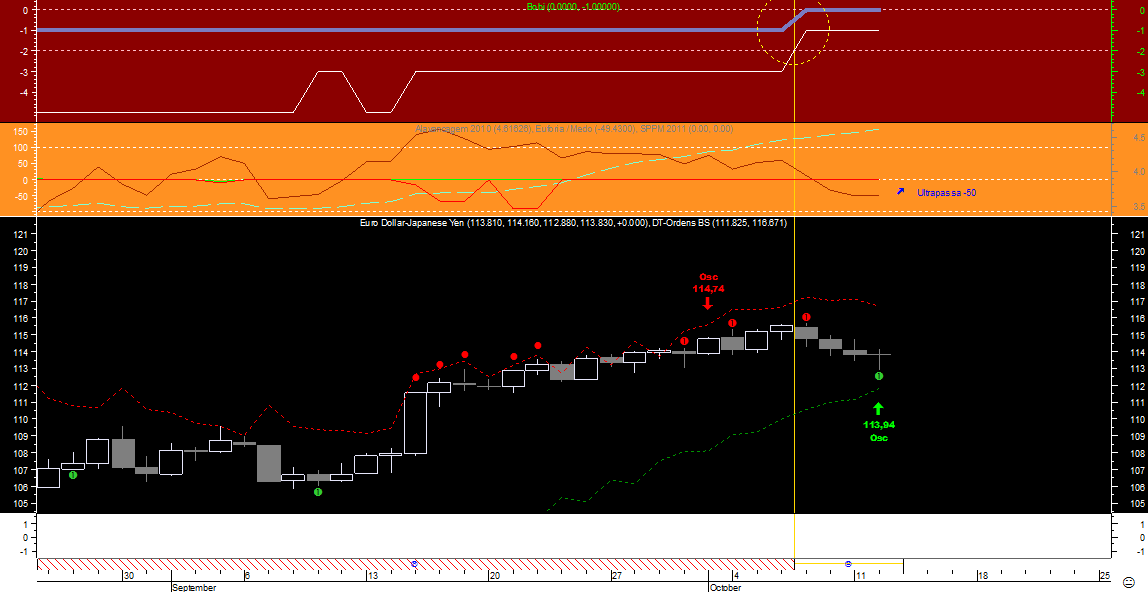Click the date label 13 on the time axis

[x=373, y=576]
